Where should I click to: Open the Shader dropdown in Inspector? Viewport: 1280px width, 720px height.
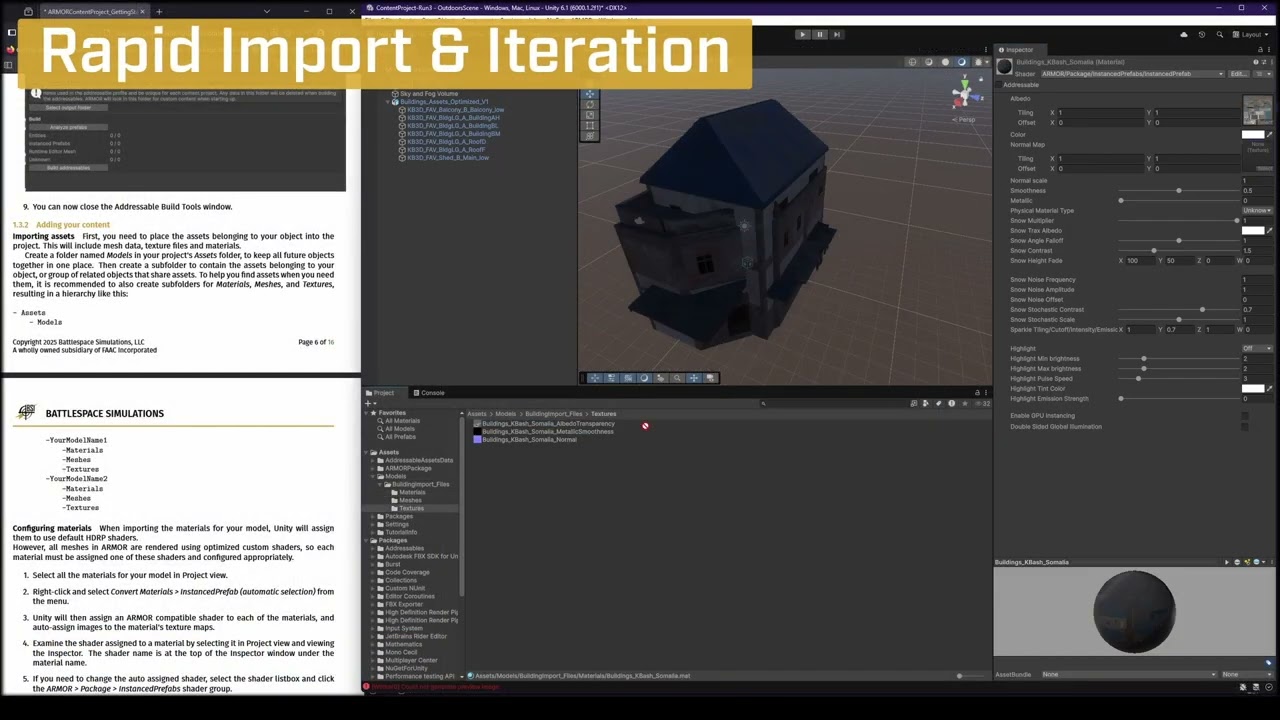tap(1132, 73)
